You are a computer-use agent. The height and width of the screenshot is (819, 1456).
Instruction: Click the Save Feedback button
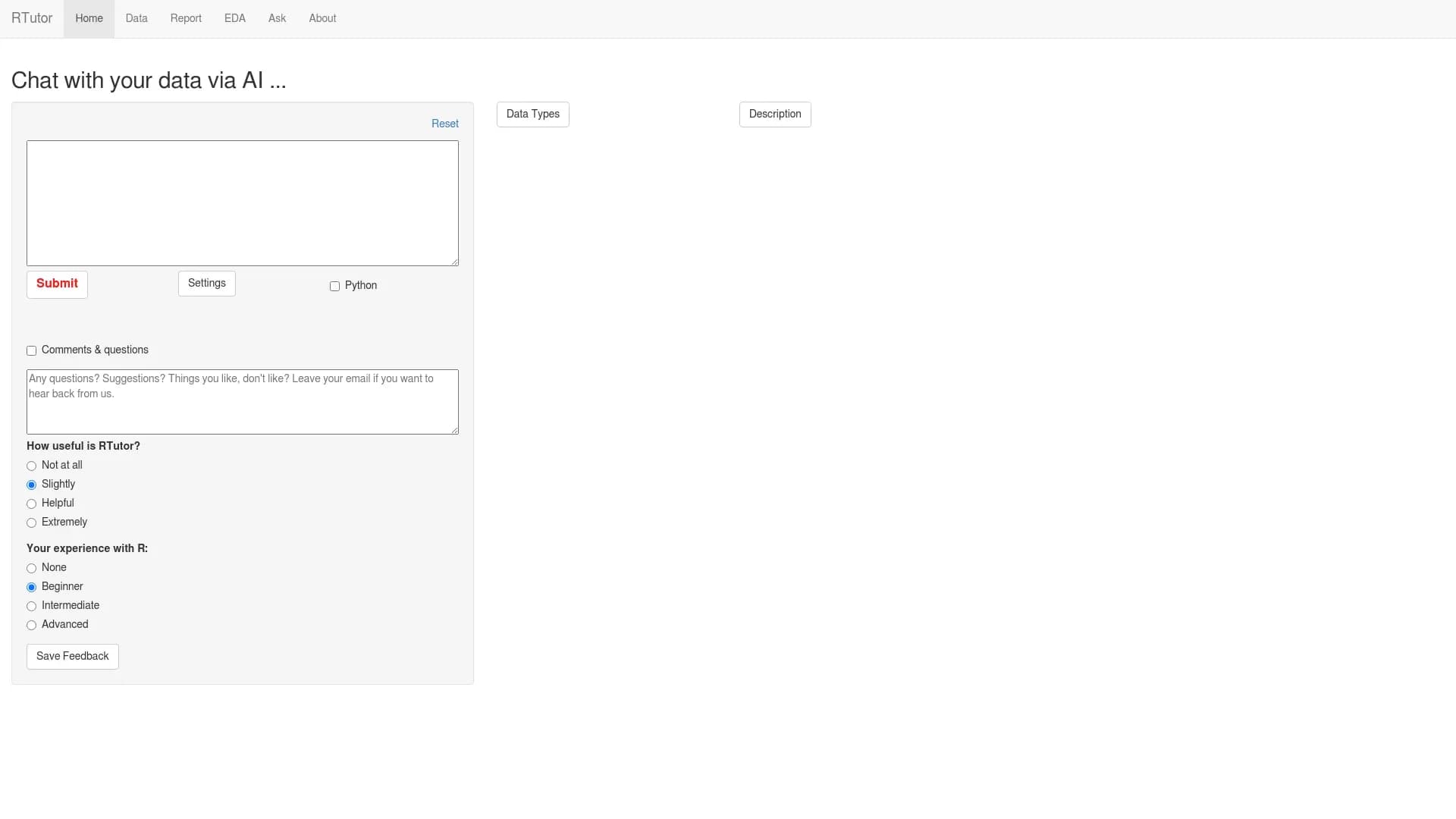pos(73,657)
